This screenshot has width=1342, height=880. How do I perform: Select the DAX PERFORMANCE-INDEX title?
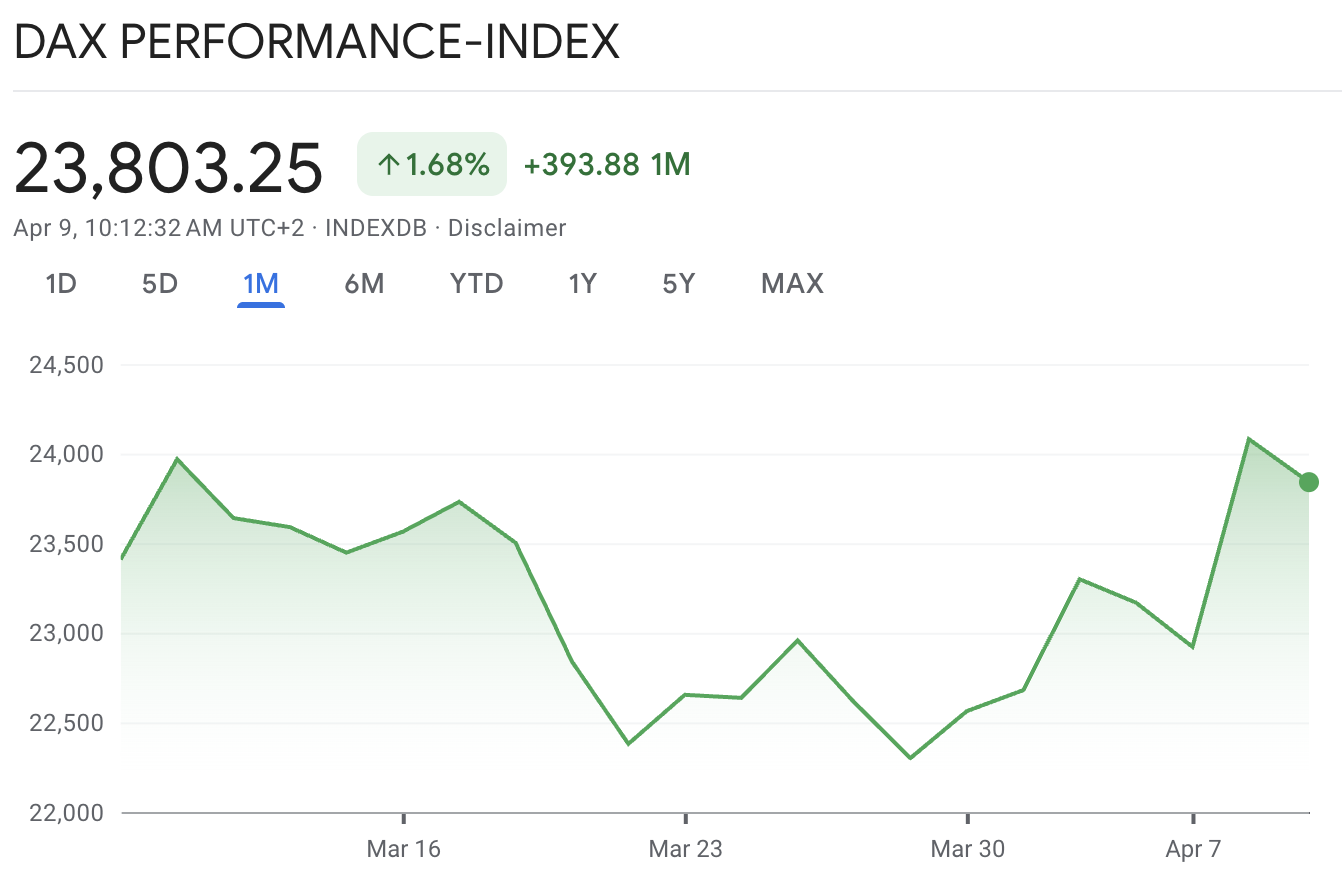(x=317, y=42)
